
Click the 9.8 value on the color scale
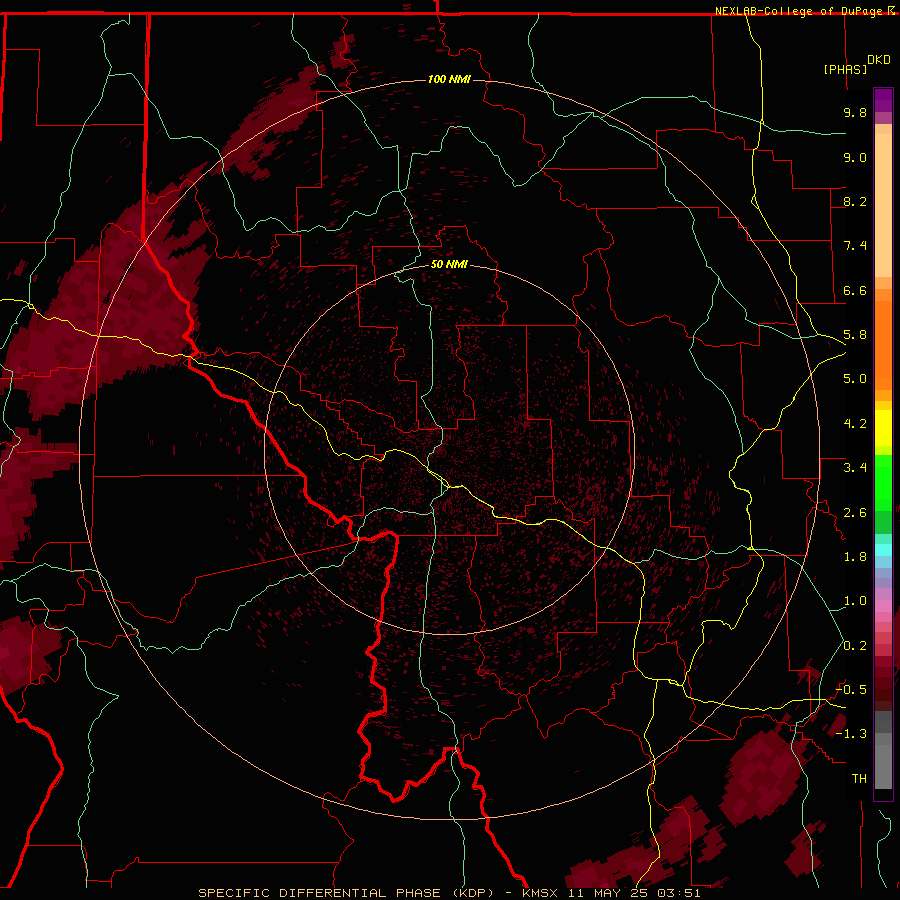(855, 112)
